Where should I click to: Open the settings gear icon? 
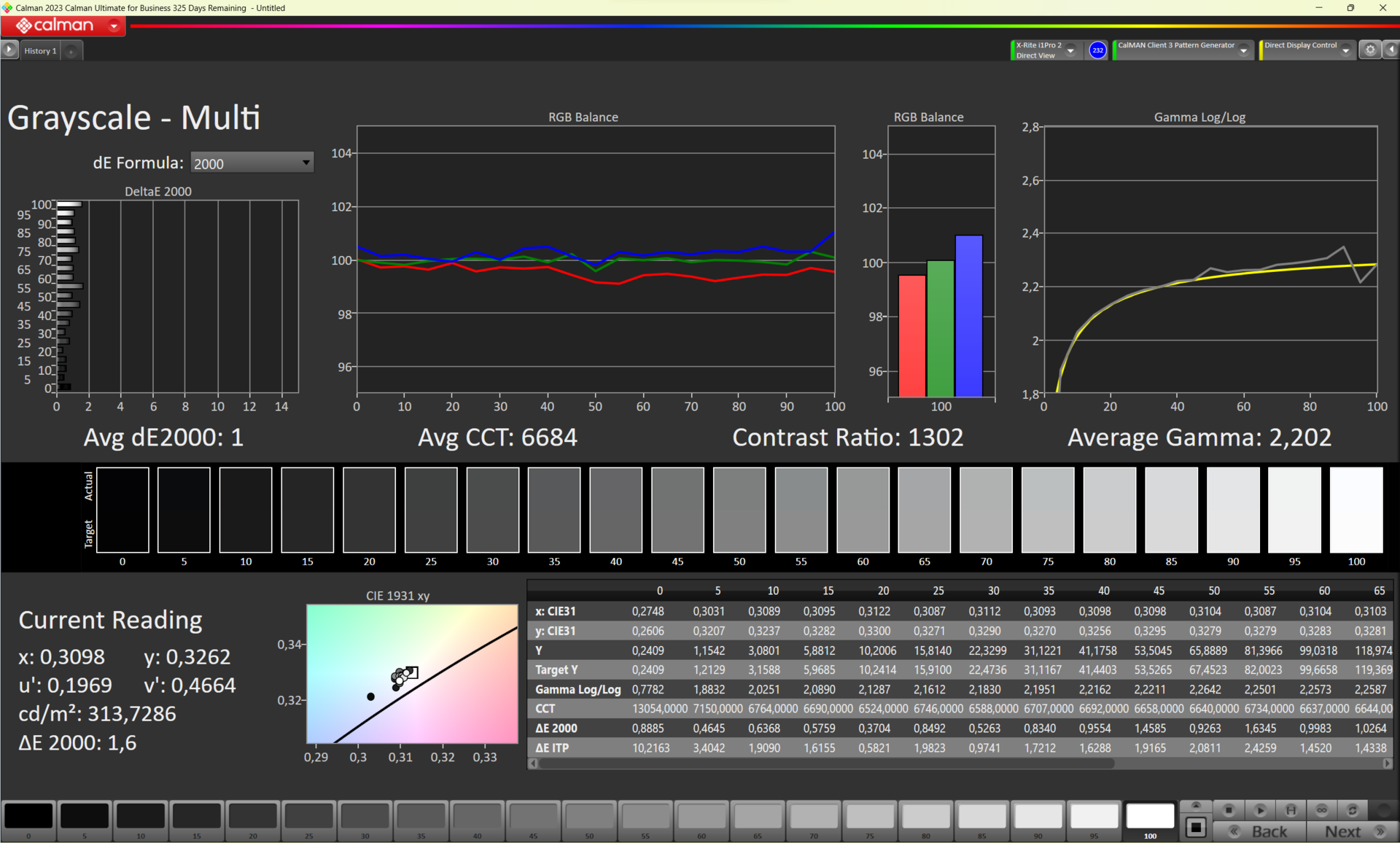pyautogui.click(x=1370, y=50)
